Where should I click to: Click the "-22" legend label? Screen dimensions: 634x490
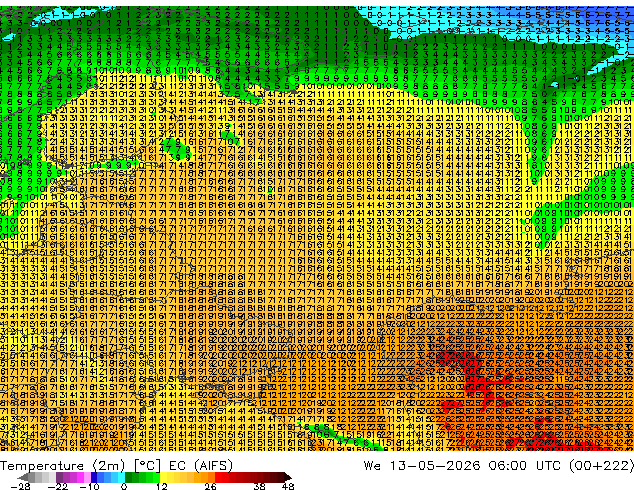pos(58,486)
